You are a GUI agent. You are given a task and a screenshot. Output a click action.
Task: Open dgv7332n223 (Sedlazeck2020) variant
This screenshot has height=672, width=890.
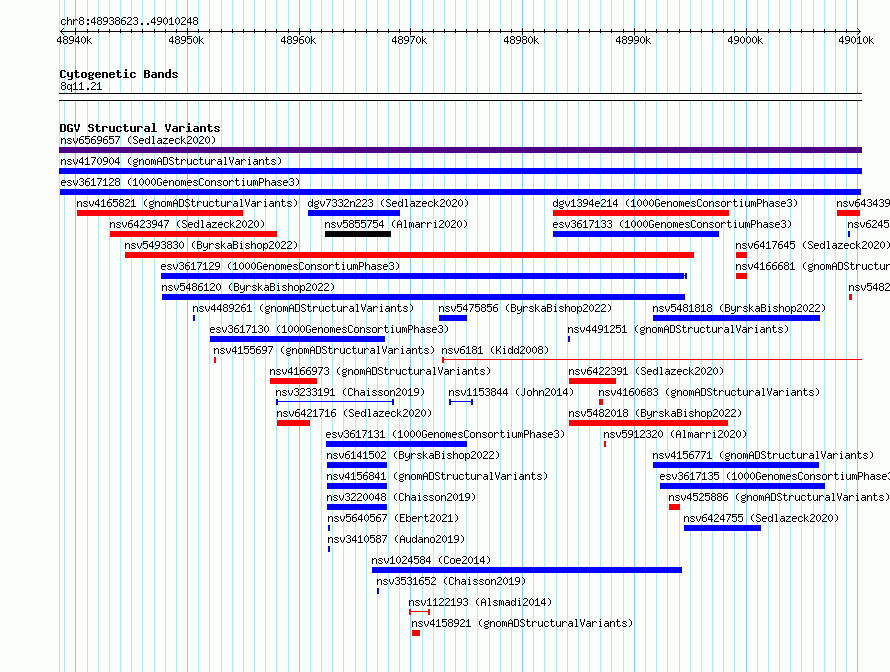point(388,203)
